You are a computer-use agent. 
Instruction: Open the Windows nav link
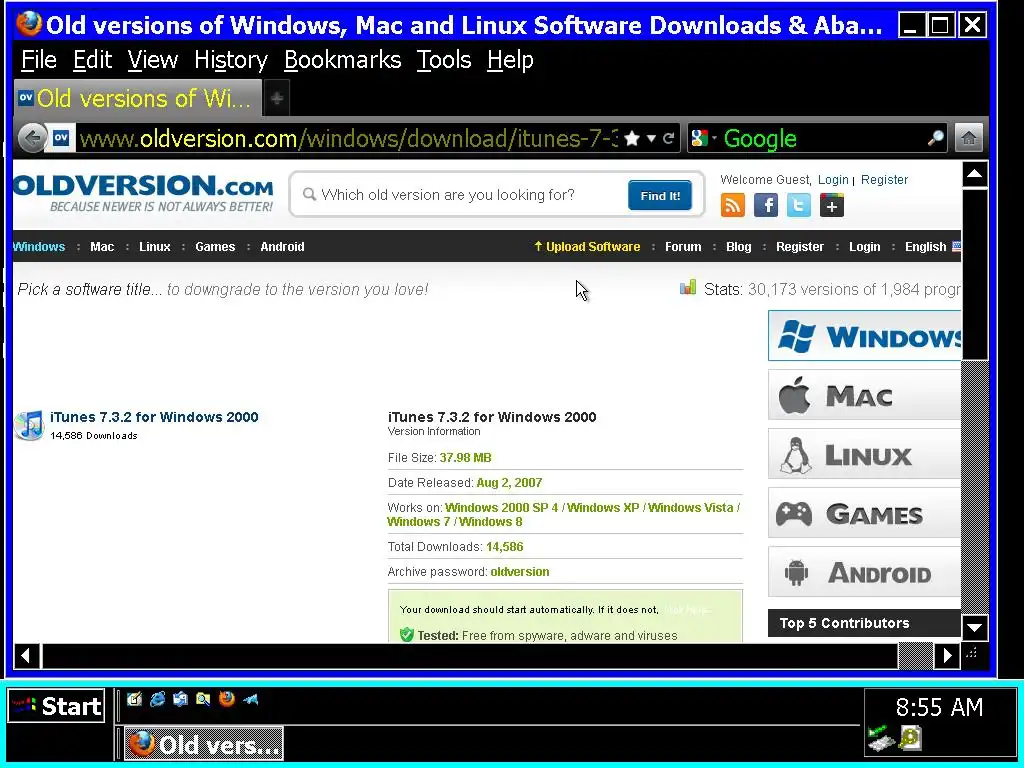click(39, 247)
